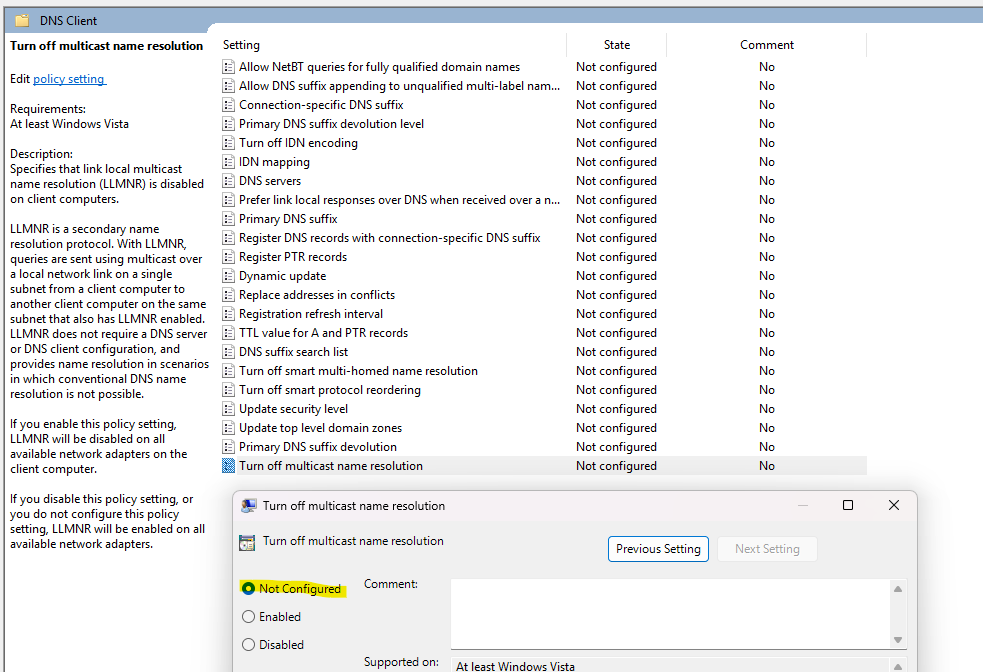This screenshot has height=672, width=983.
Task: Click icon beside IDN mapping
Action: pos(229,162)
